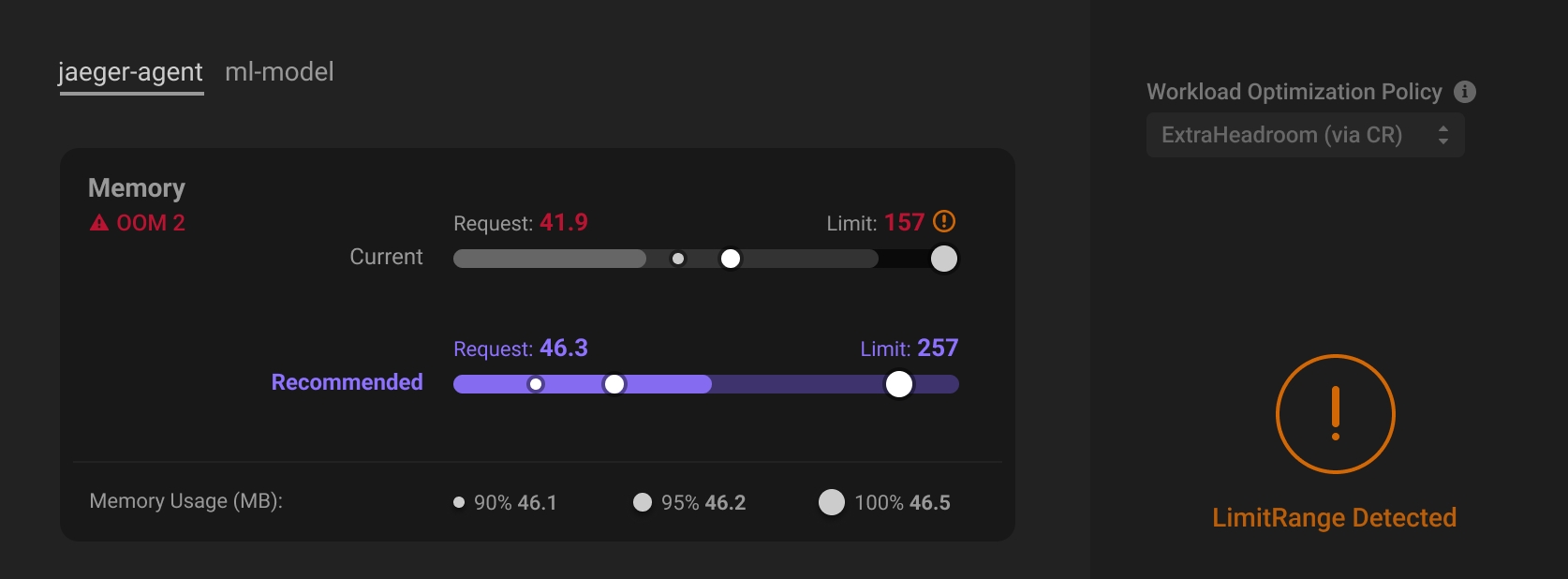Click the LimitRange Detected text
Image resolution: width=1568 pixels, height=579 pixels.
[x=1334, y=518]
